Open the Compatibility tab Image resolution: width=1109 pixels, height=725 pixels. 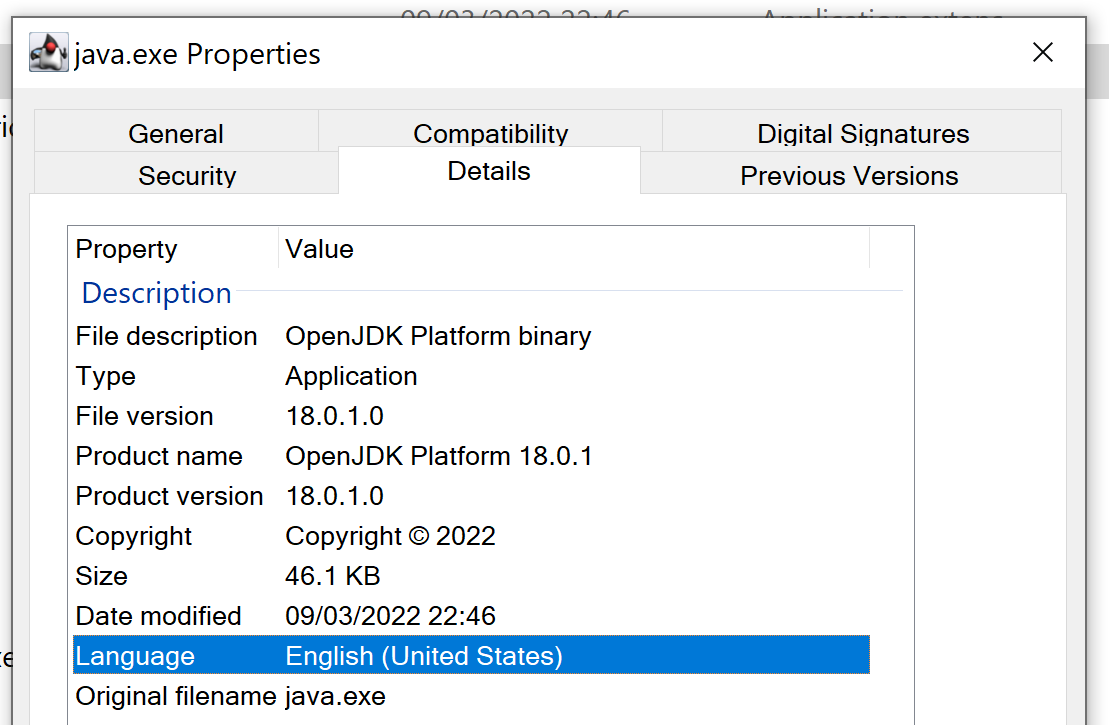(490, 133)
